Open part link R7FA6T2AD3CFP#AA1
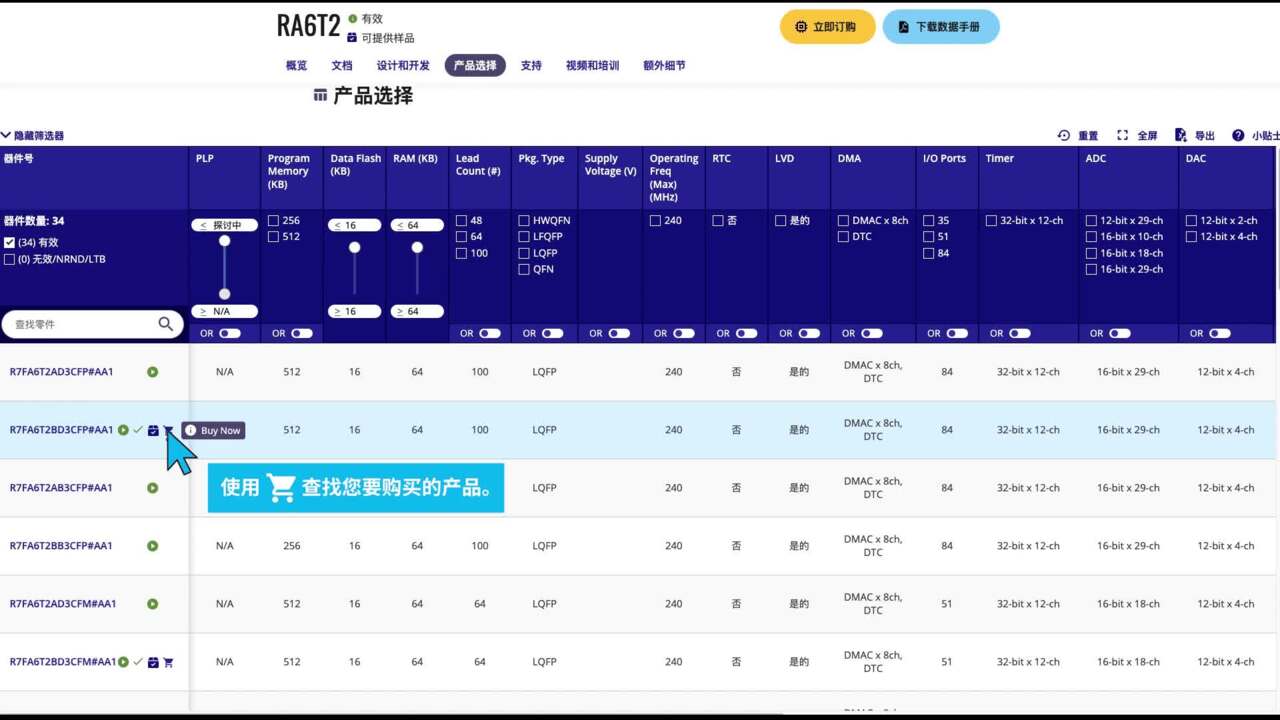Screen dimensions: 1280x720 point(62,372)
